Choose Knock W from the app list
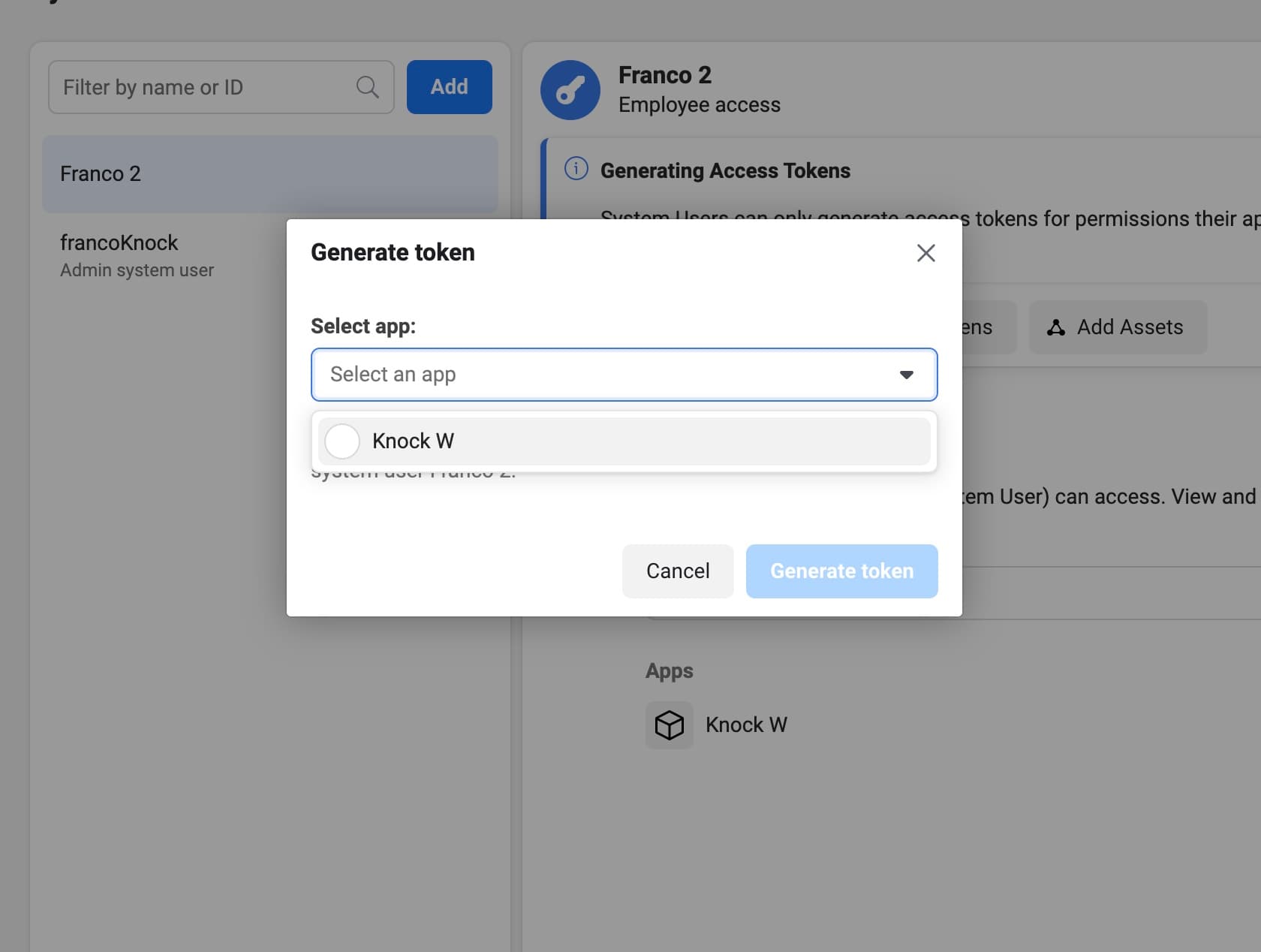Viewport: 1261px width, 952px height. tap(623, 441)
